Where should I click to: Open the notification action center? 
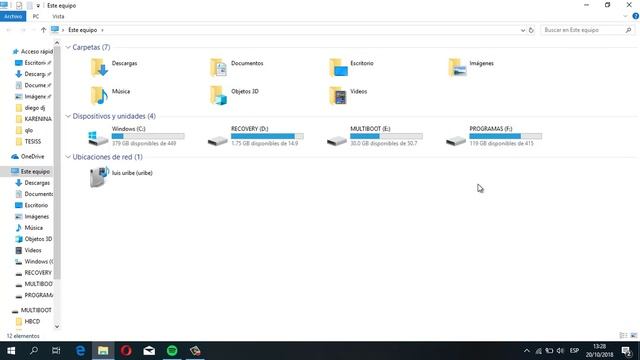pos(627,351)
